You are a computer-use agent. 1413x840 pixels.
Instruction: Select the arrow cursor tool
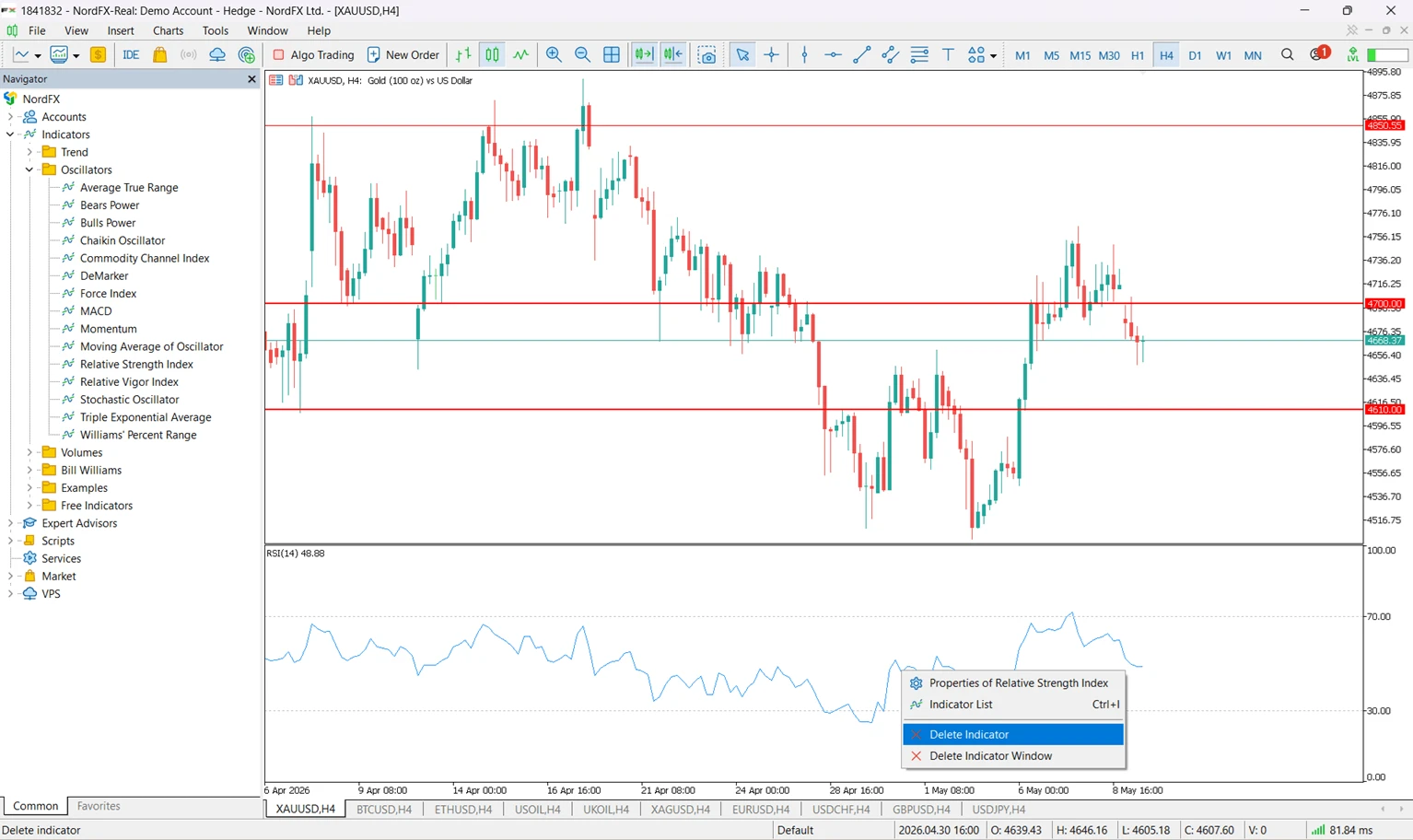click(x=742, y=55)
